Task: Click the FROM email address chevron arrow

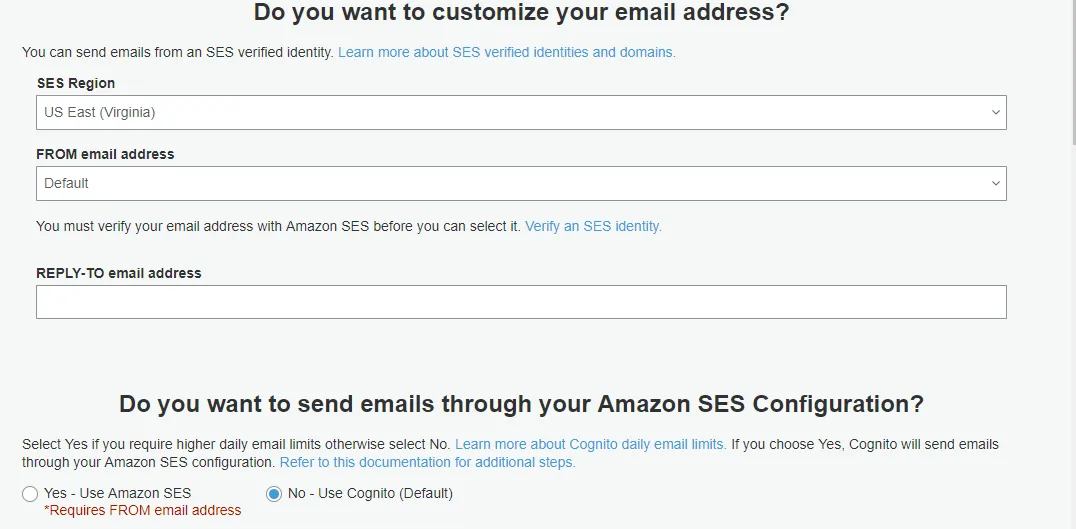Action: tap(995, 184)
